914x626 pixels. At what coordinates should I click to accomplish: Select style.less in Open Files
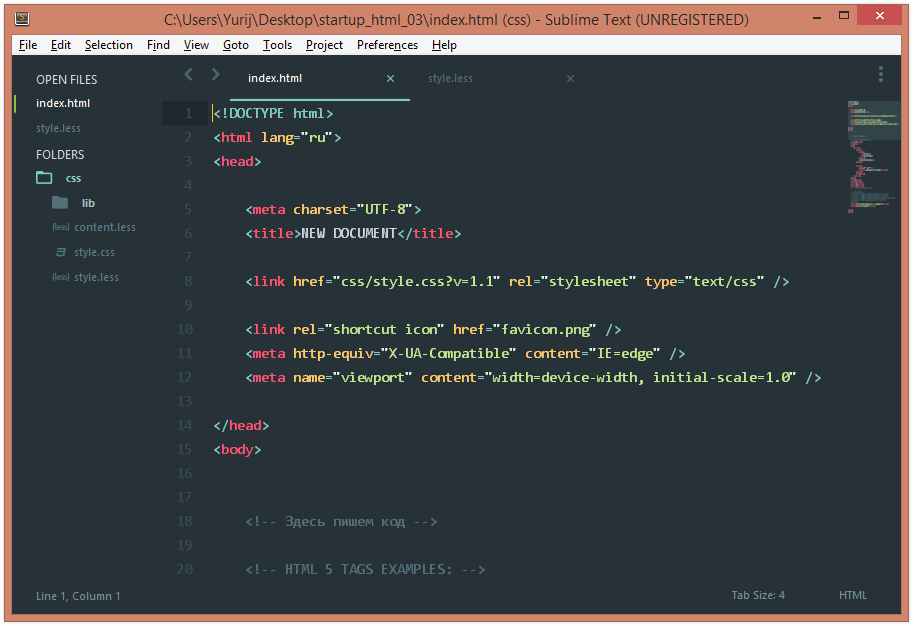click(58, 128)
